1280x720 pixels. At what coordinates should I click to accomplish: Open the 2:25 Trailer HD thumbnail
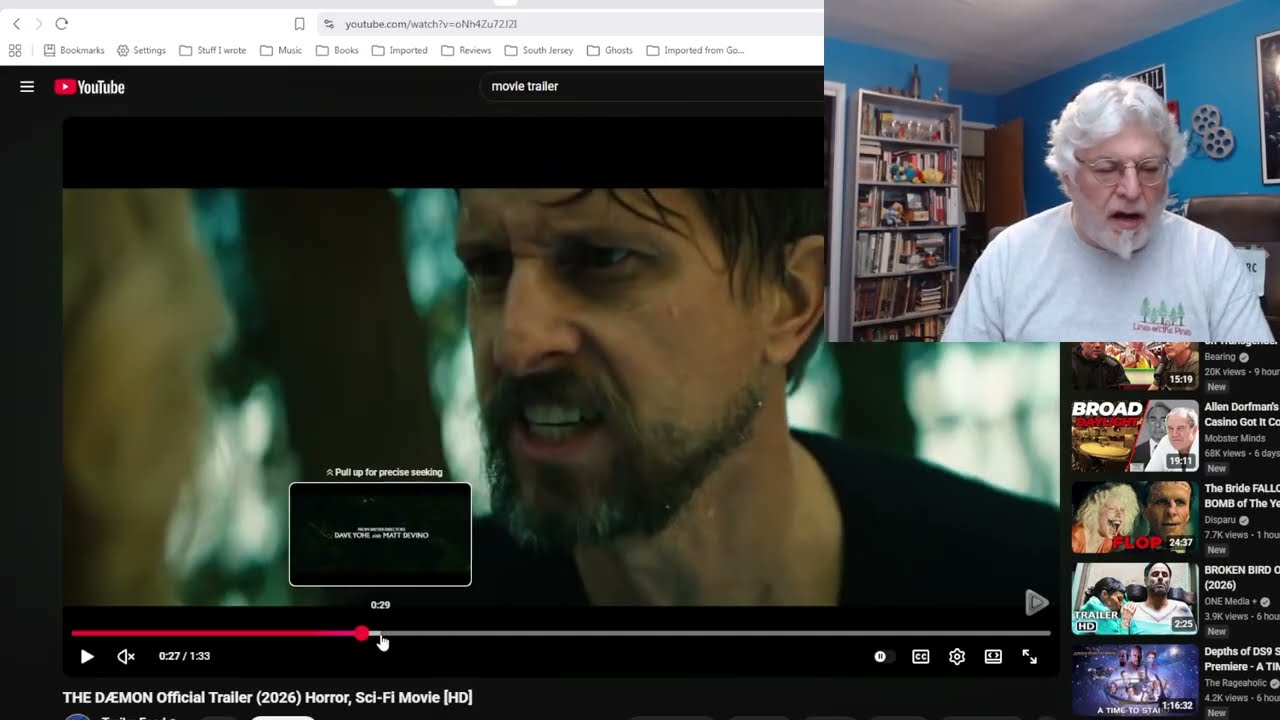[1135, 599]
